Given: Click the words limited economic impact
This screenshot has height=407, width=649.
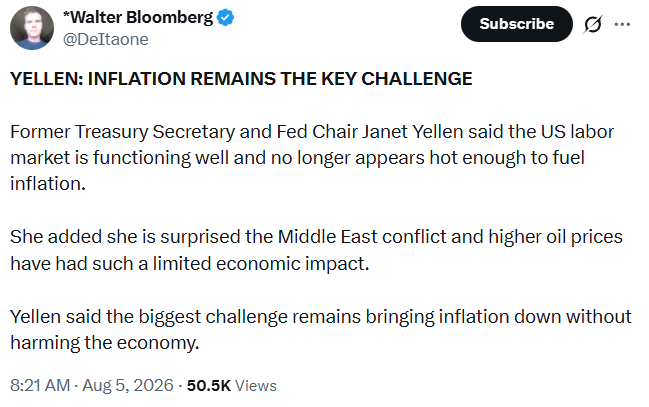Looking at the screenshot, I should [261, 263].
